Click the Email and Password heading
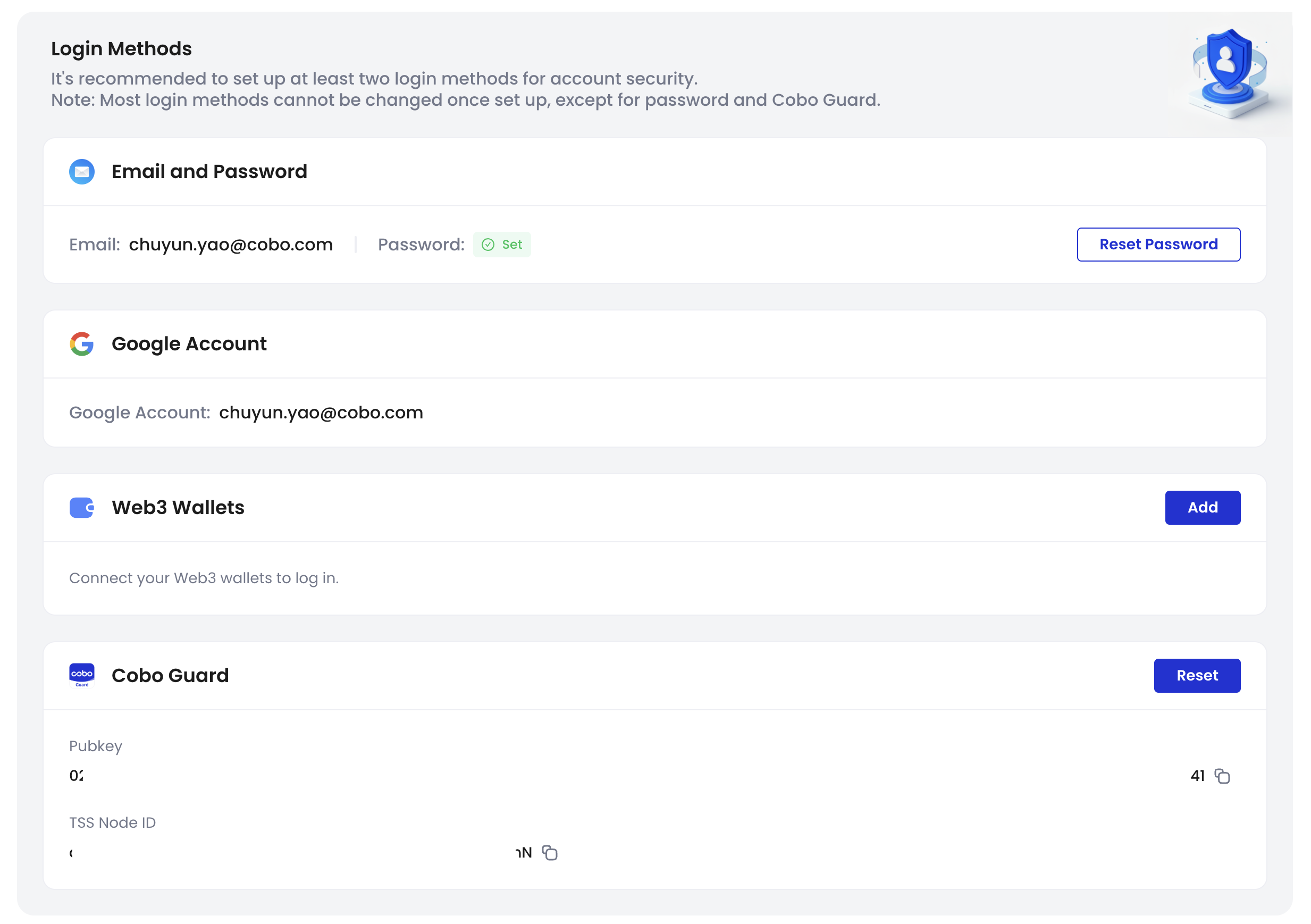1311x924 pixels. [209, 171]
